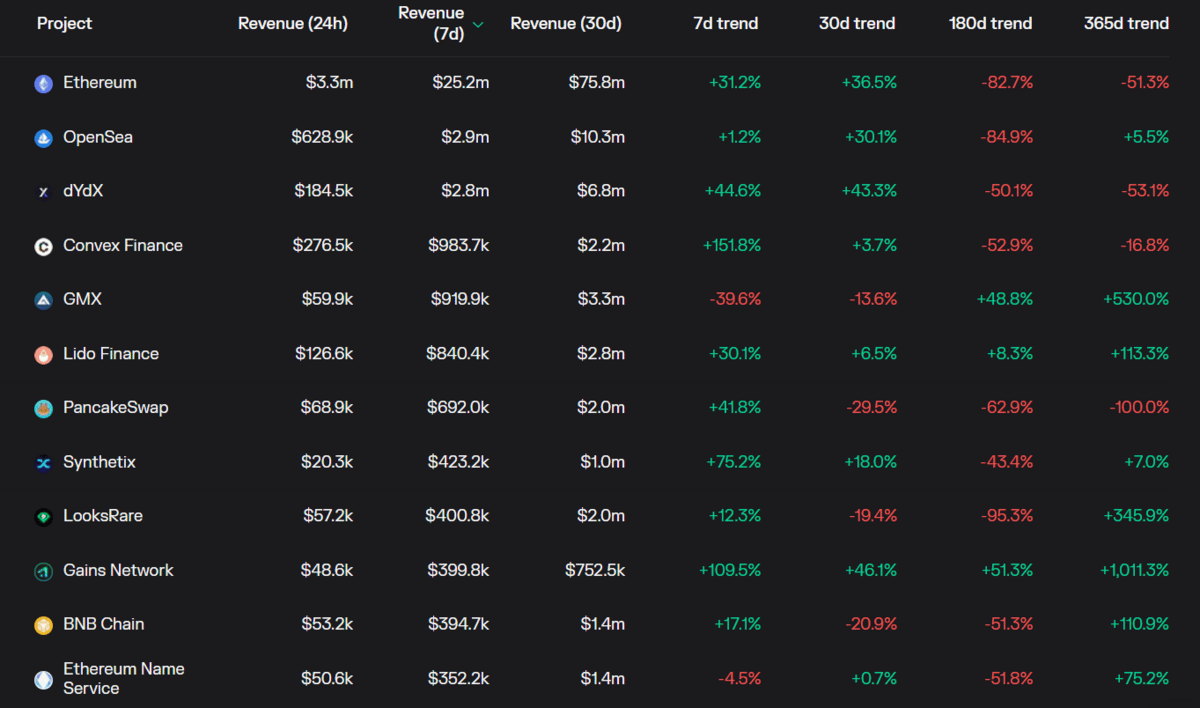Open the dYdX project link
Screen dimensions: 1200x708
point(83,191)
